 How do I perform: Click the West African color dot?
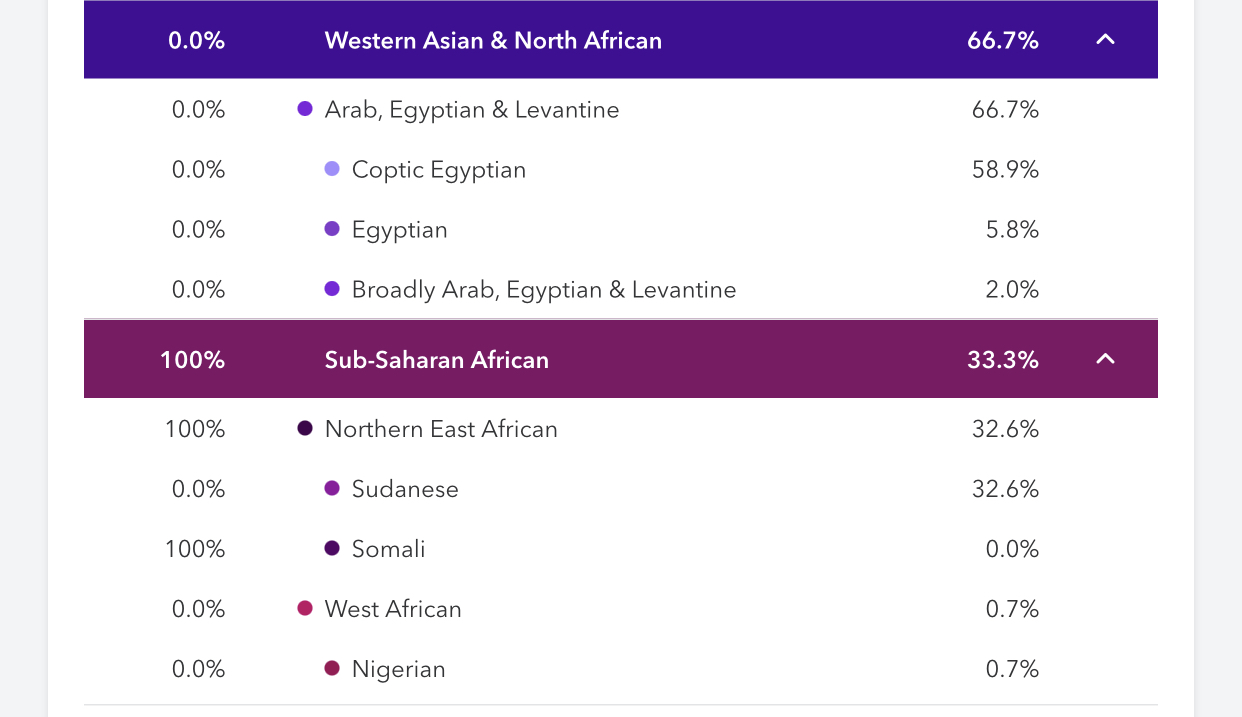pos(305,609)
